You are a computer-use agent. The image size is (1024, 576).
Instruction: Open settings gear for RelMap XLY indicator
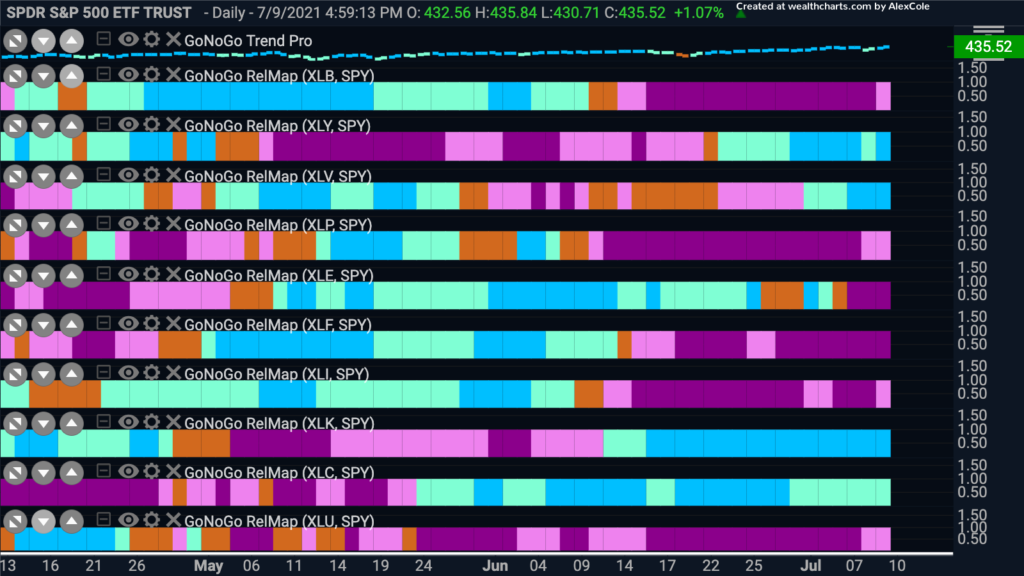(x=151, y=125)
